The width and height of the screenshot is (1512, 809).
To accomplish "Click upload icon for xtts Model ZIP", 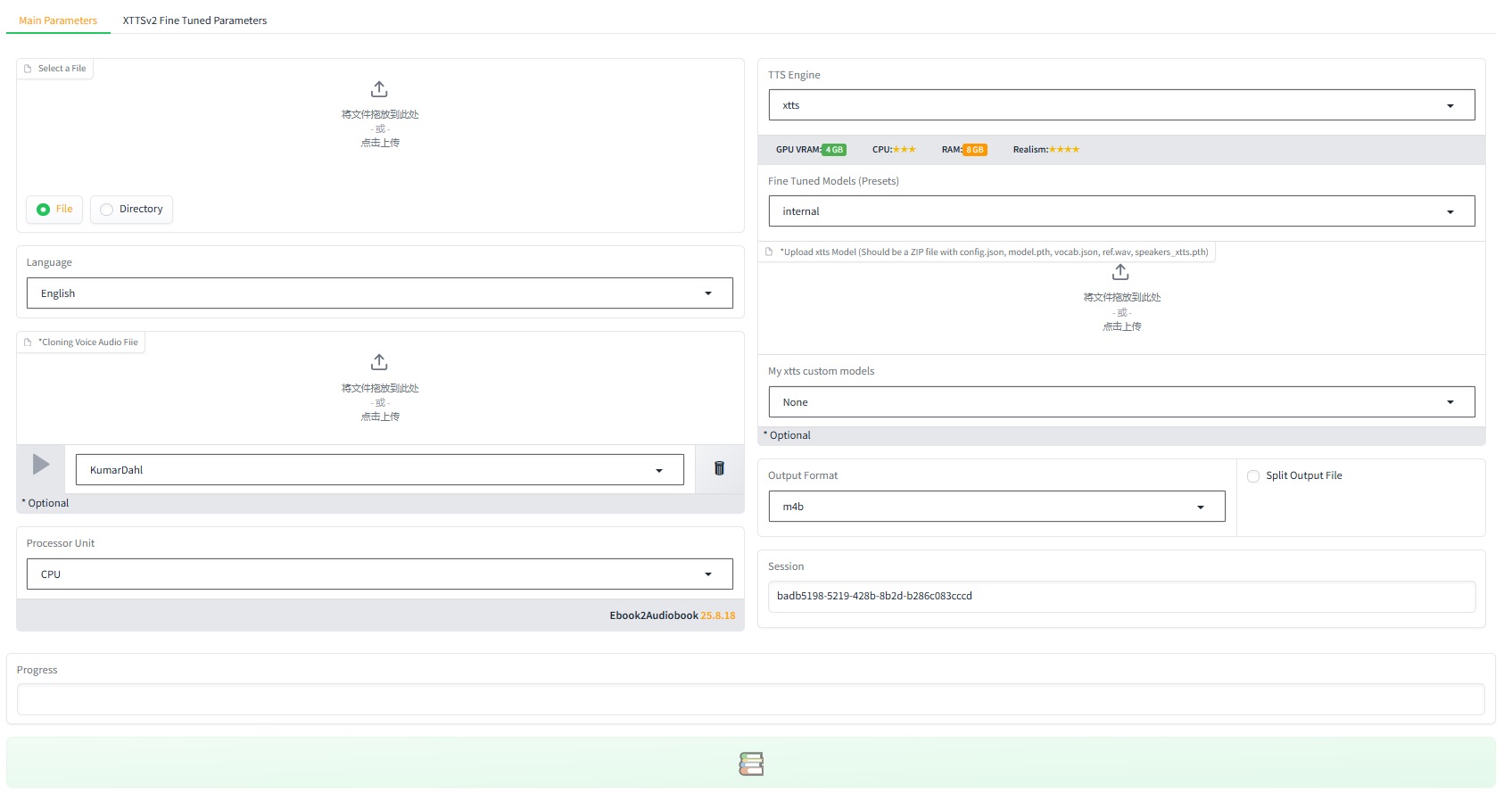I will [1120, 272].
